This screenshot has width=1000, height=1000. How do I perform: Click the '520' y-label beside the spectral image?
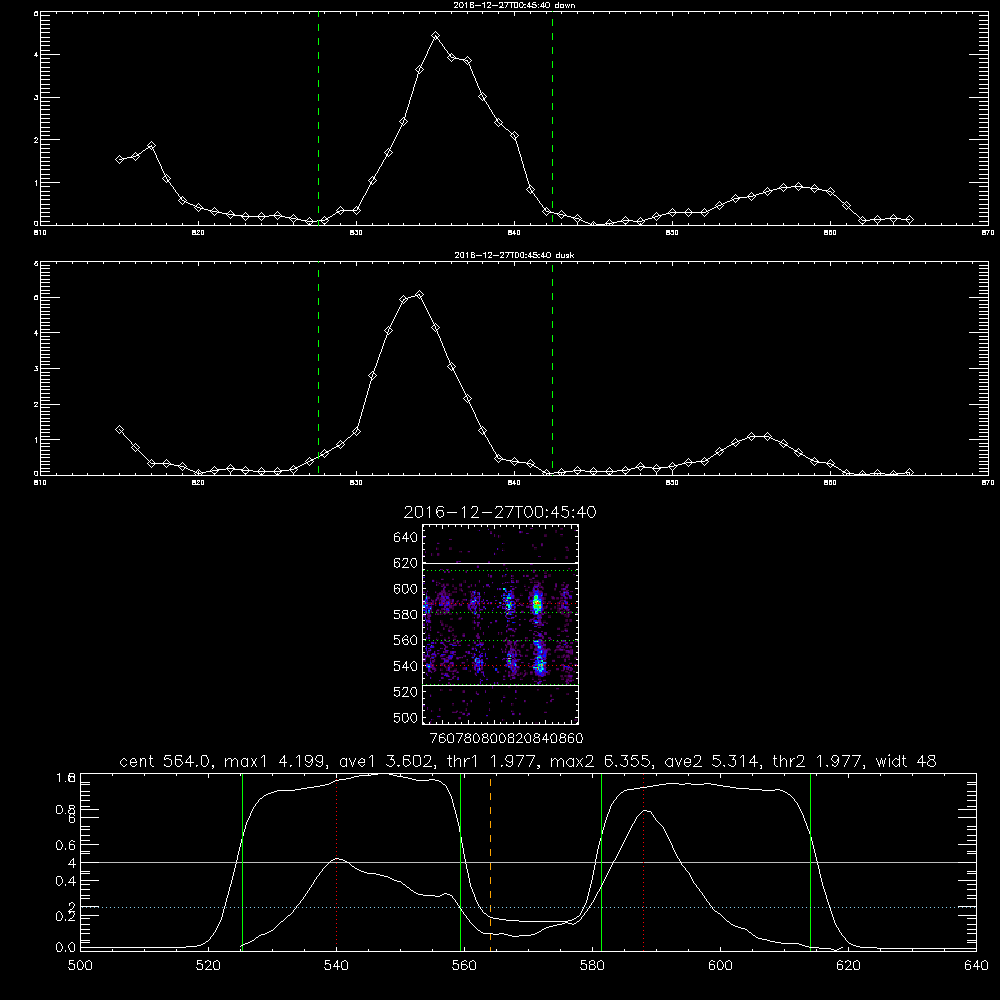tap(406, 692)
